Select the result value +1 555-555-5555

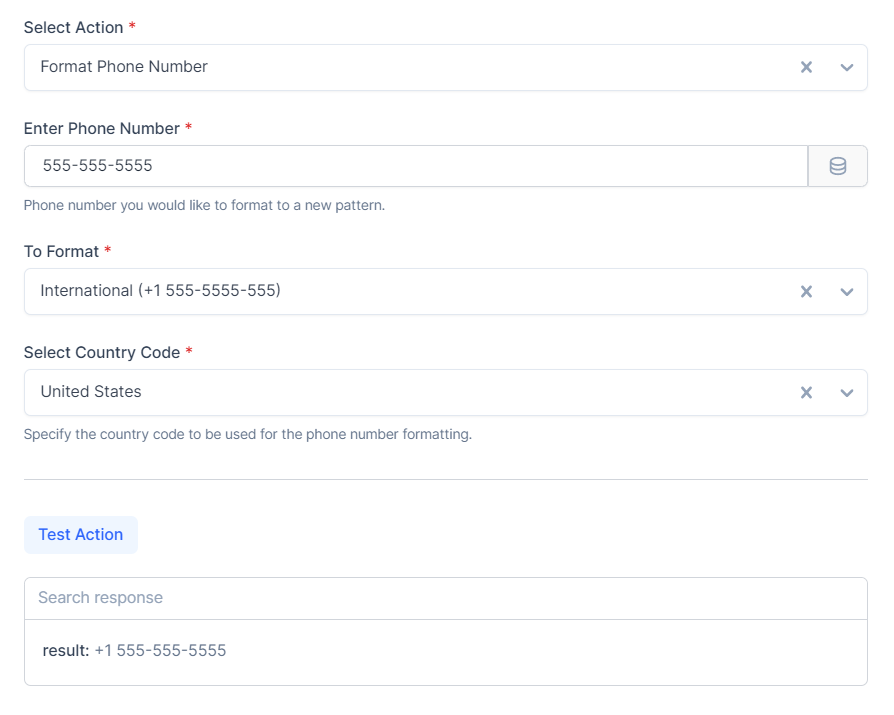[160, 651]
